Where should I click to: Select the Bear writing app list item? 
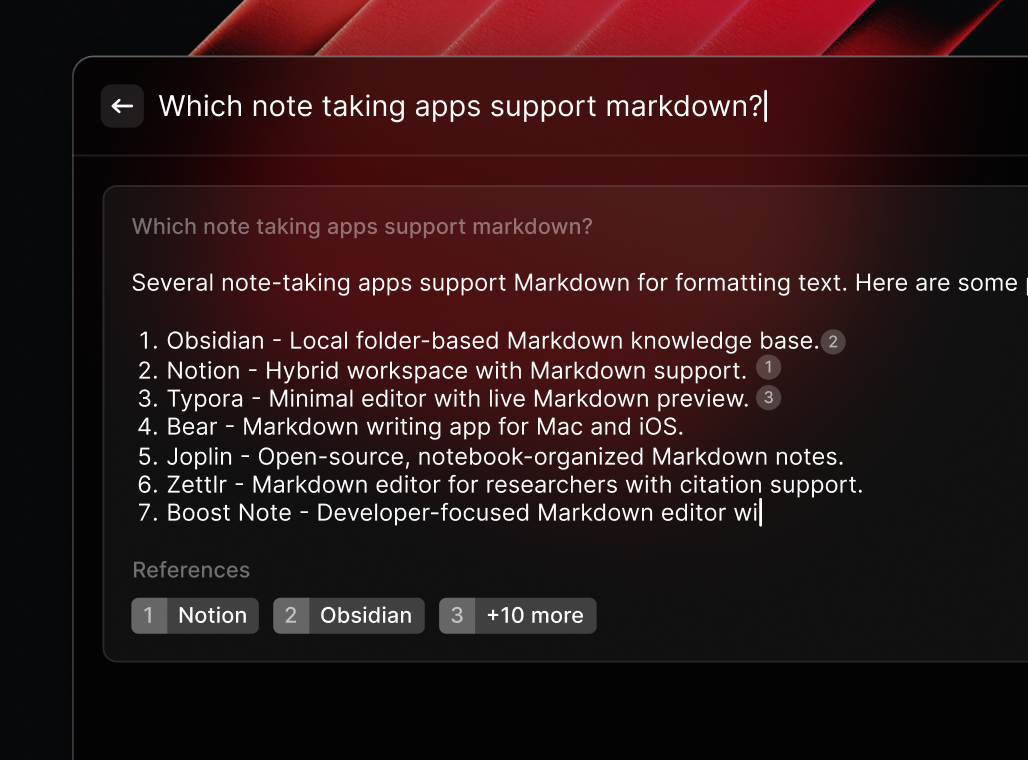click(x=410, y=427)
